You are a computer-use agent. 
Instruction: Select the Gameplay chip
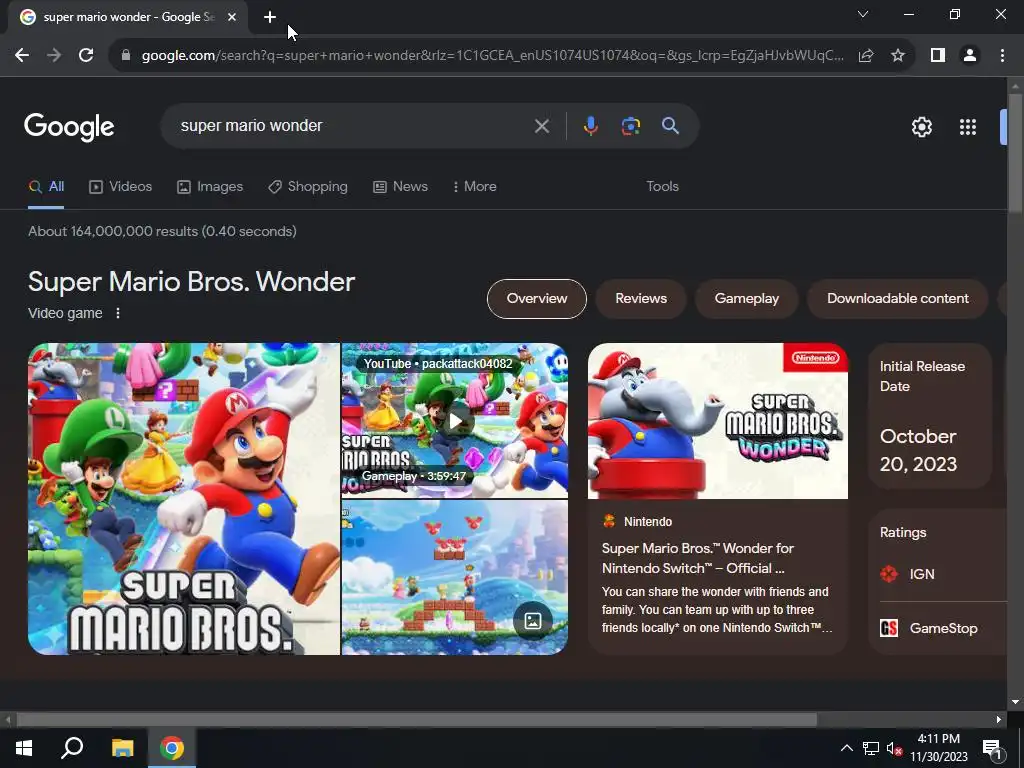[x=746, y=298]
